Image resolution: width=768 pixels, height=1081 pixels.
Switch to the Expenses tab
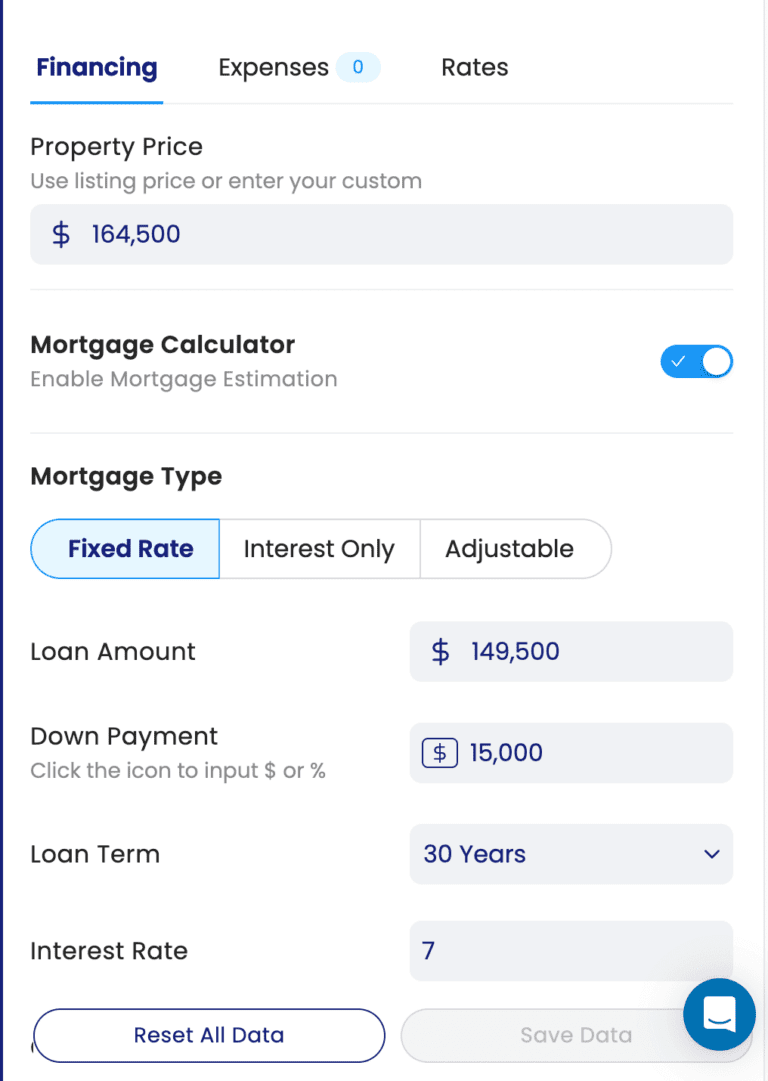coord(273,68)
